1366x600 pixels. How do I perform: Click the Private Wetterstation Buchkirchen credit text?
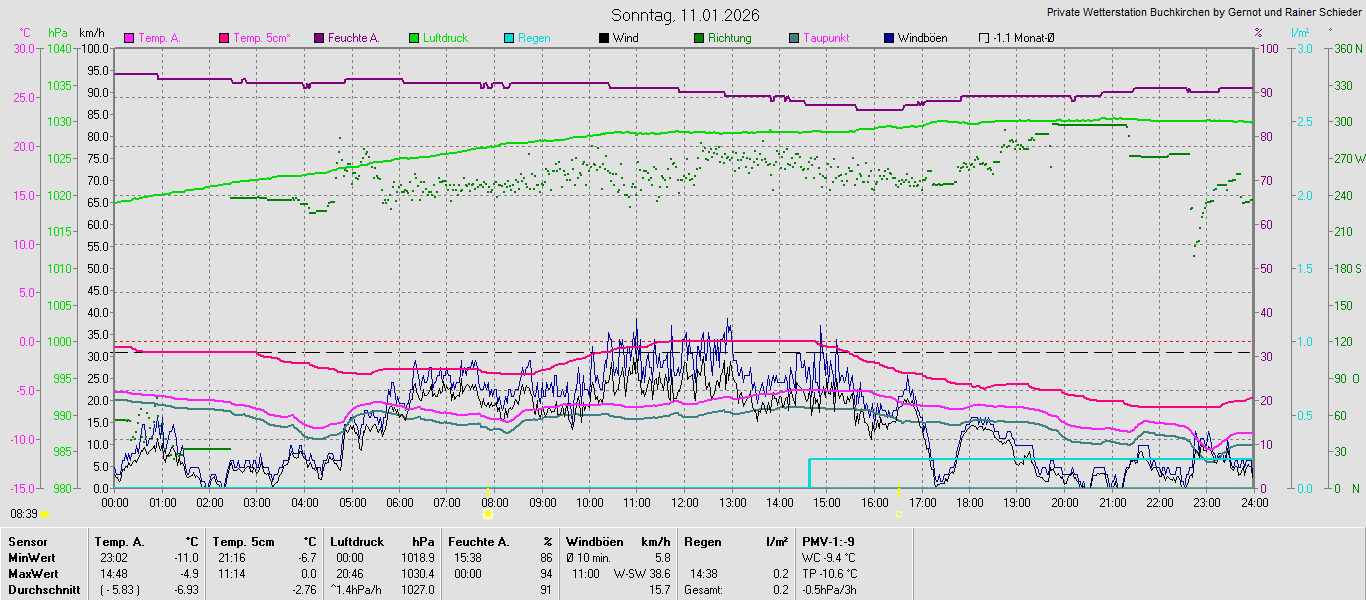(x=1204, y=13)
